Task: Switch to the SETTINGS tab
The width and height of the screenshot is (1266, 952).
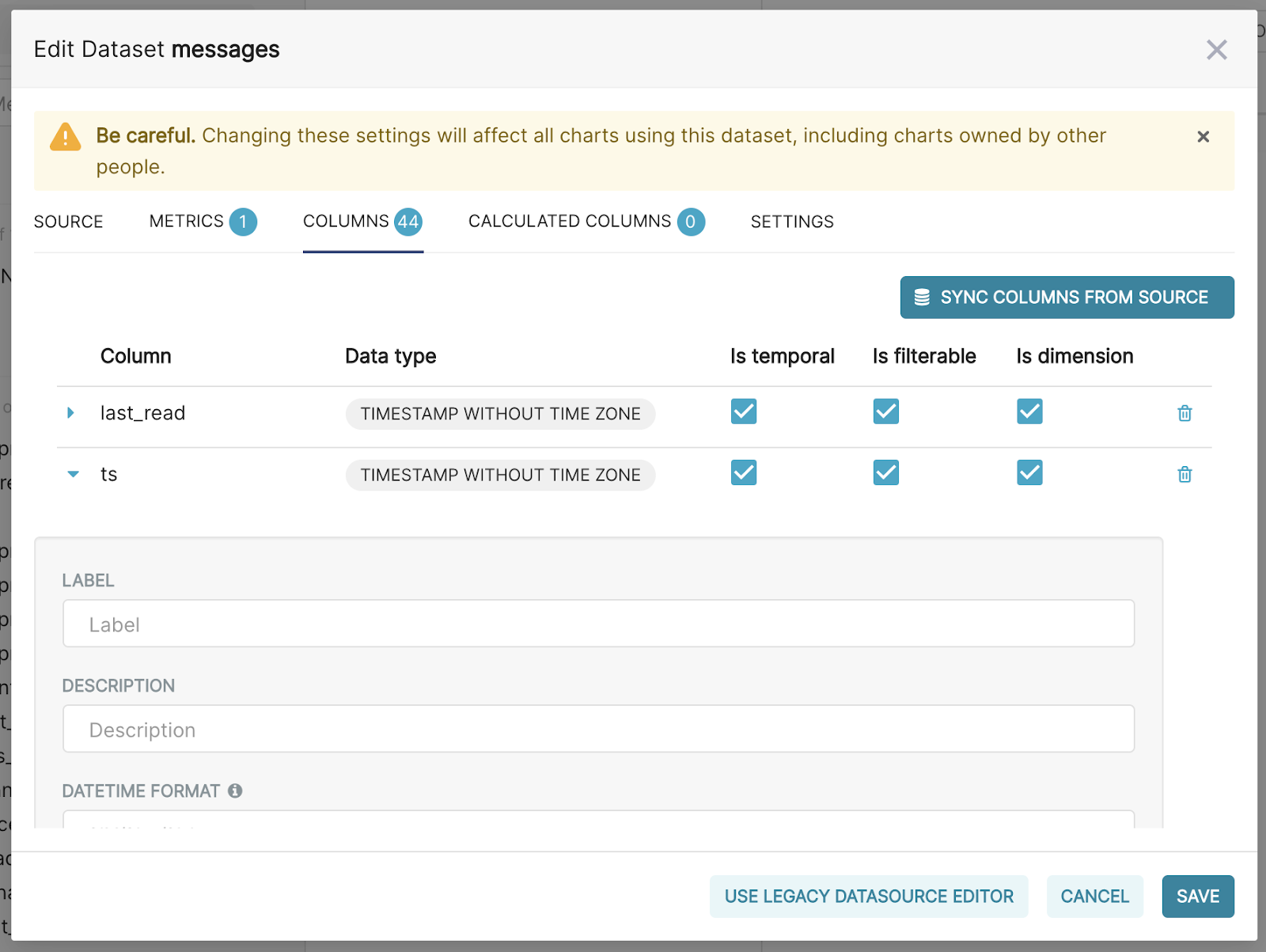Action: [791, 222]
